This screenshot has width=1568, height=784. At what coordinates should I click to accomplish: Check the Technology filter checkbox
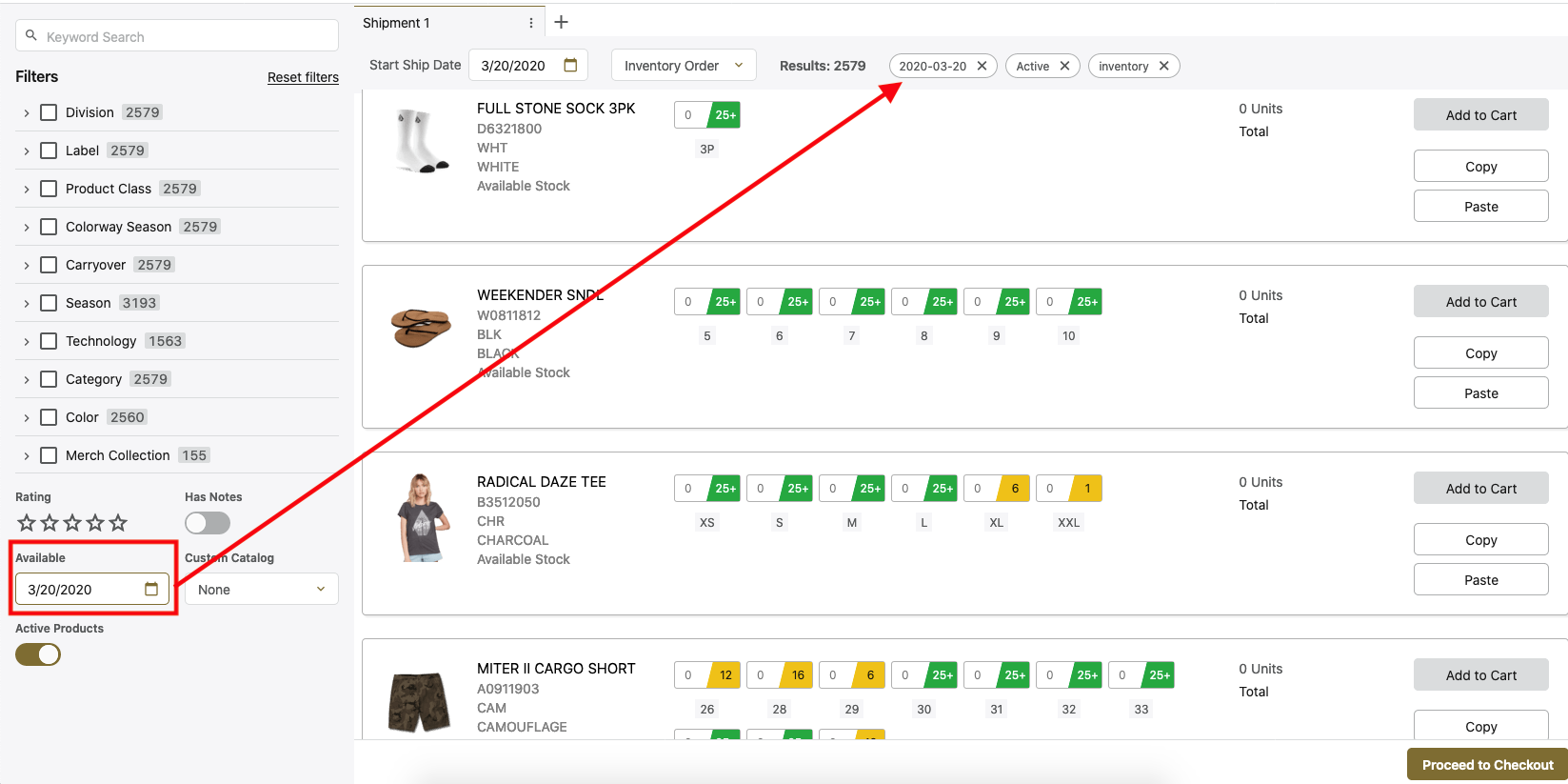click(49, 341)
